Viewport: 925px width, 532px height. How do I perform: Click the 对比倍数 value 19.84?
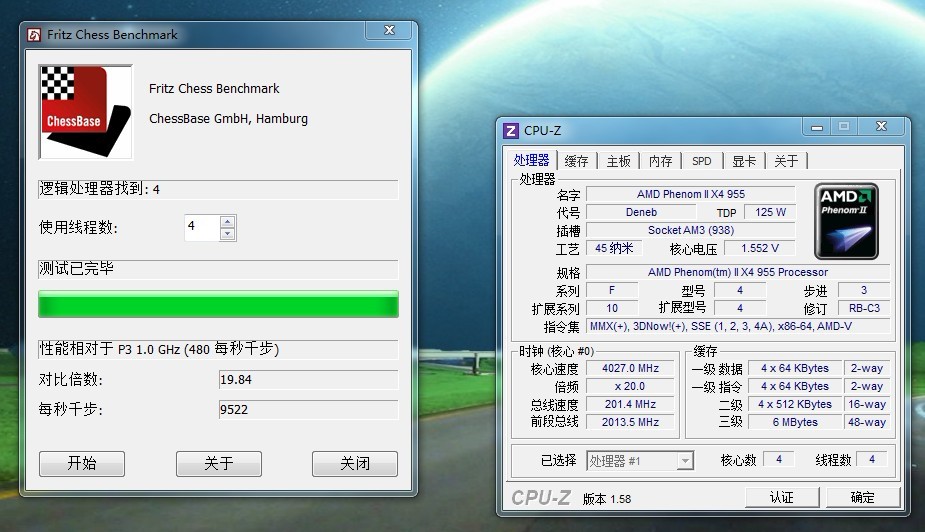309,379
